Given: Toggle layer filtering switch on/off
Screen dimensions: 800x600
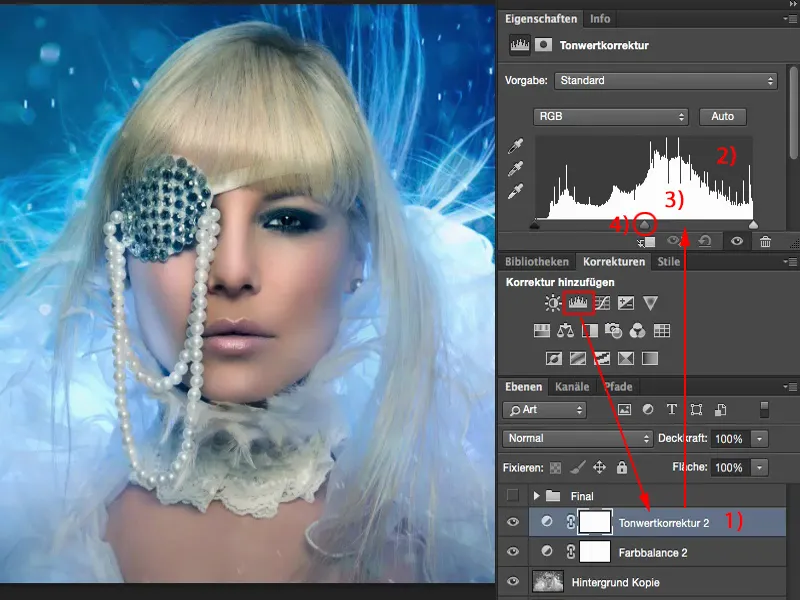Looking at the screenshot, I should [x=764, y=410].
